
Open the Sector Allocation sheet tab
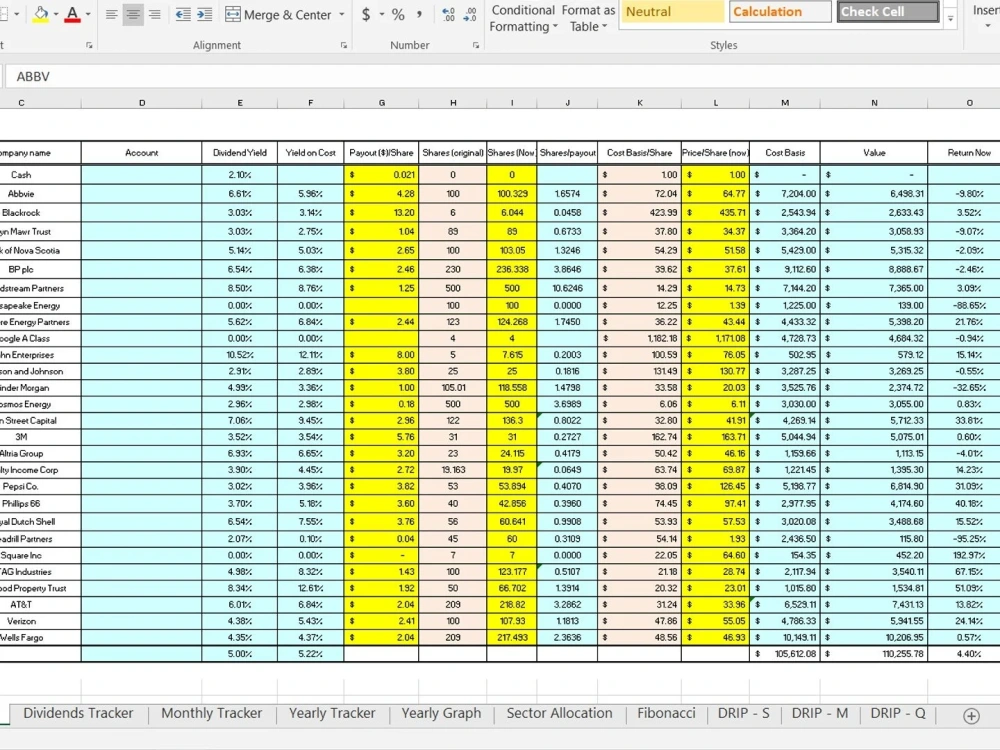tap(559, 714)
